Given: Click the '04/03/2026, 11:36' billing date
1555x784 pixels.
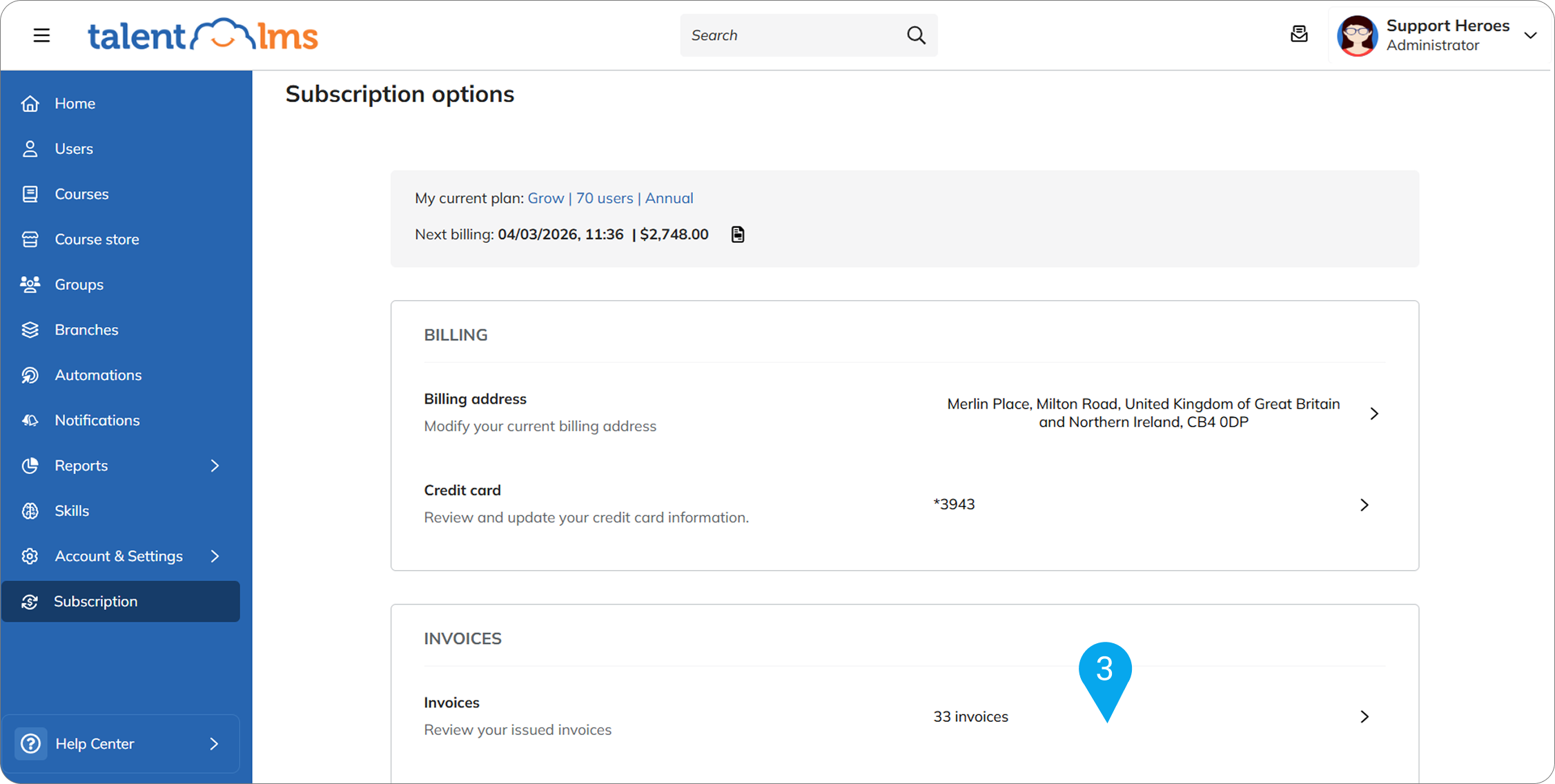Looking at the screenshot, I should 560,235.
